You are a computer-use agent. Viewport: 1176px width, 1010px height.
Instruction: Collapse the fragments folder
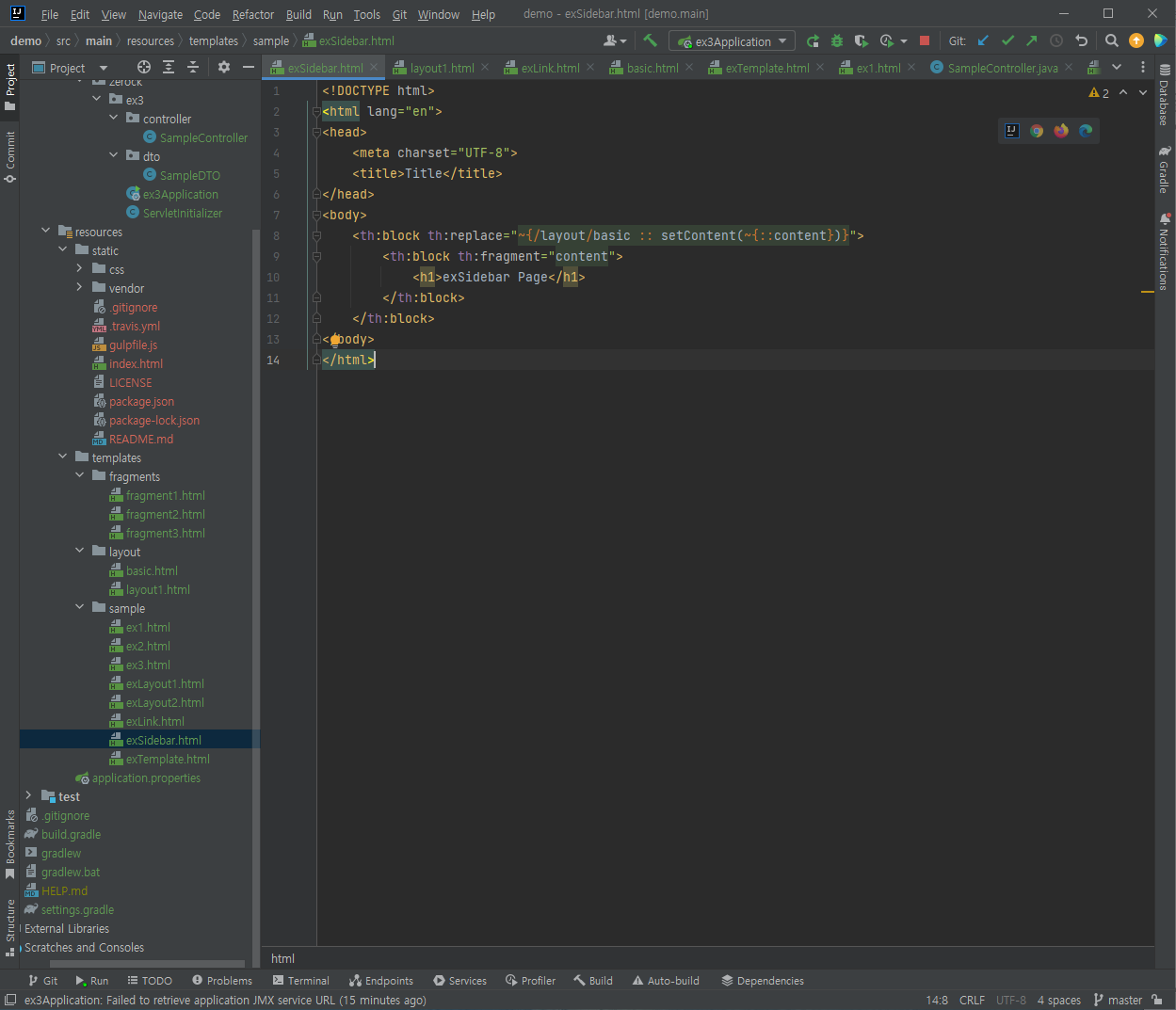80,476
